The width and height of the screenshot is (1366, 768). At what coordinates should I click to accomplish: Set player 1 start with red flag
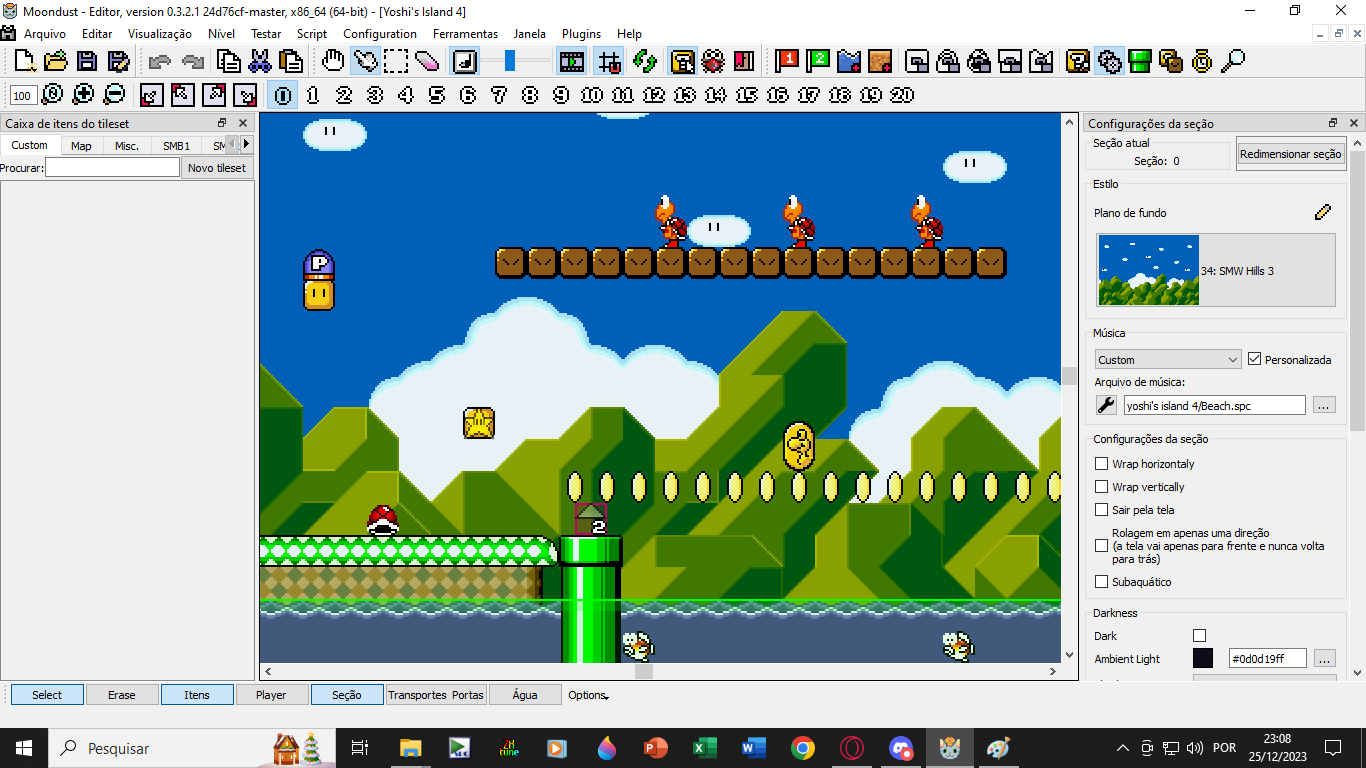coord(788,61)
